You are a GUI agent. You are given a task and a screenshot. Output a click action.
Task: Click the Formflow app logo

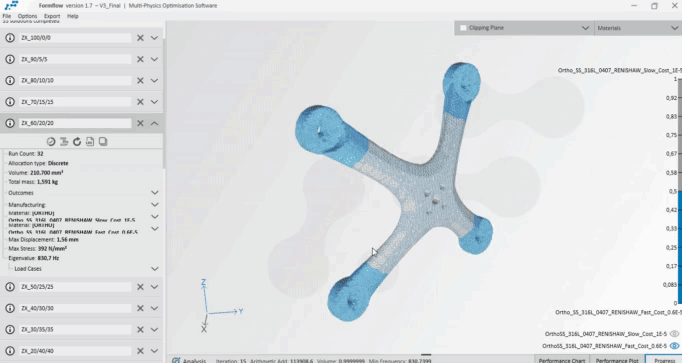coord(12,6)
